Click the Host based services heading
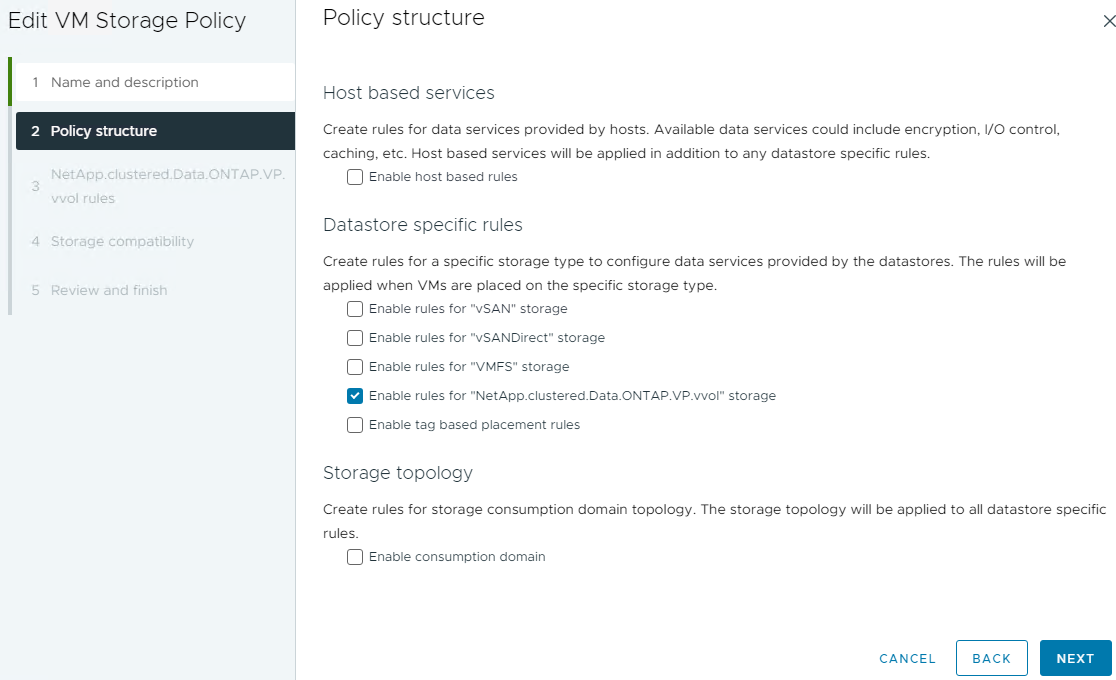Viewport: 1116px width, 680px height. (408, 93)
